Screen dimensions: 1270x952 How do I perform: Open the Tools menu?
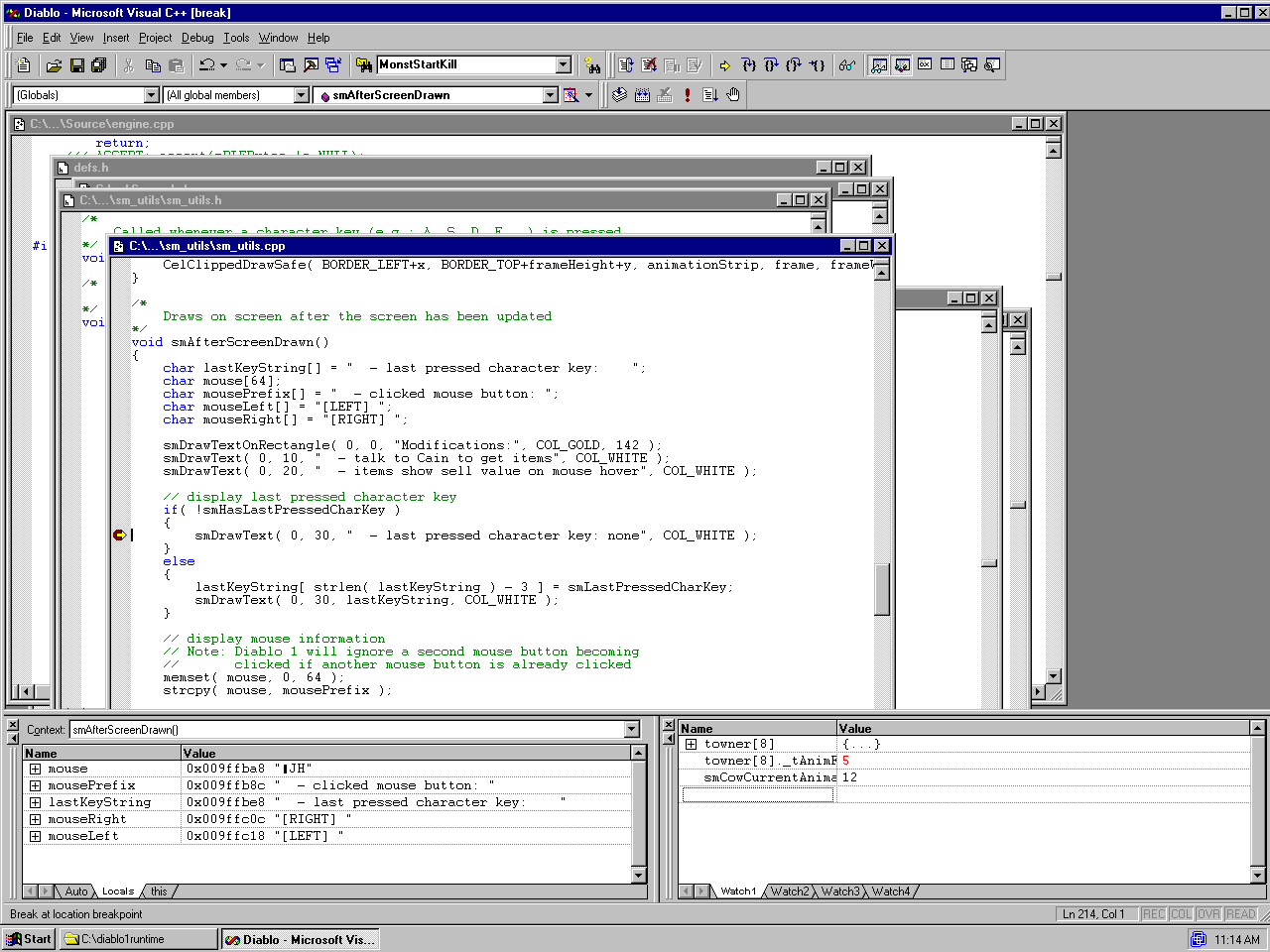pos(236,38)
